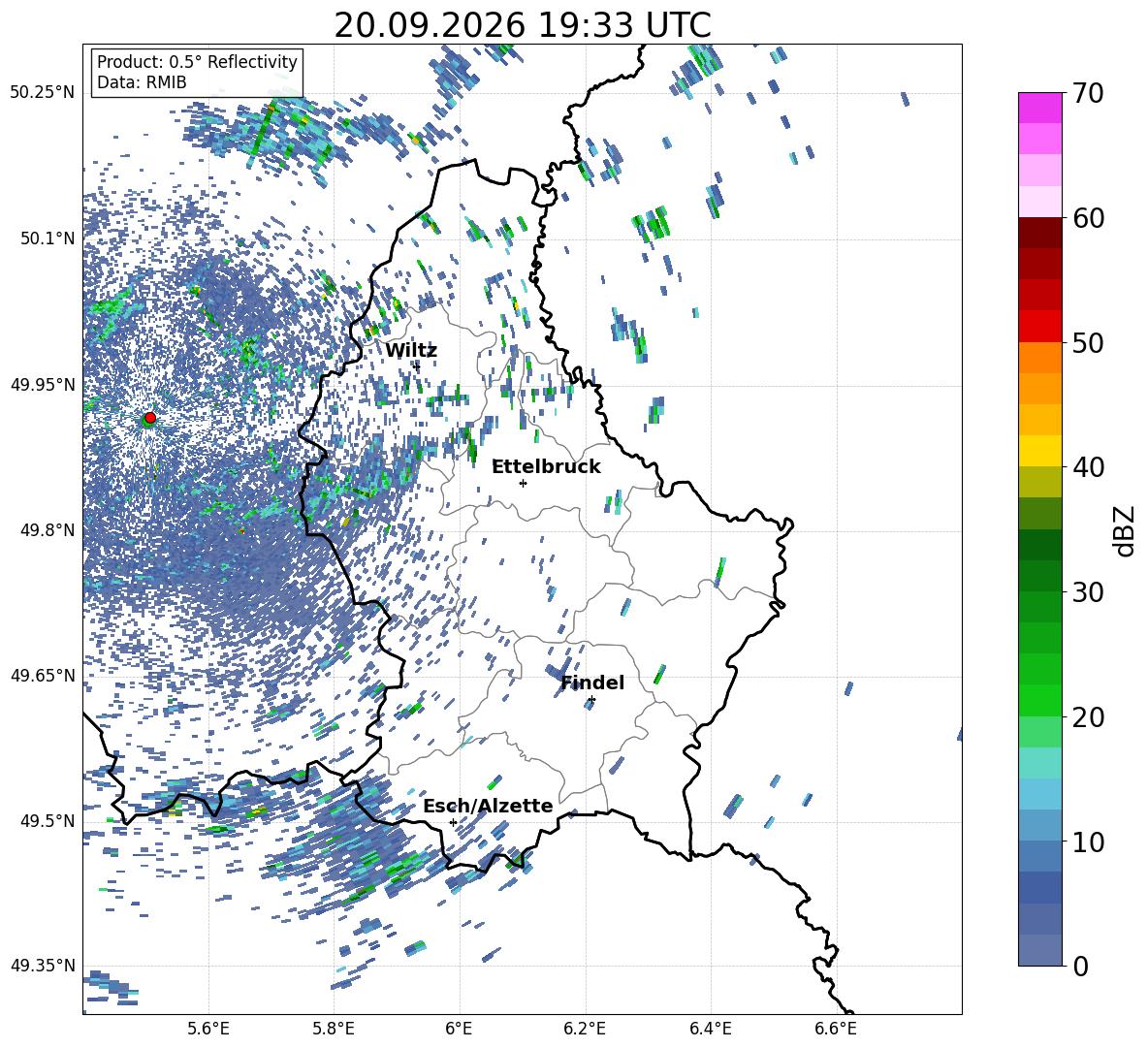Click the red 50 dBZ color band
The height and width of the screenshot is (1048, 1148).
tap(1039, 327)
